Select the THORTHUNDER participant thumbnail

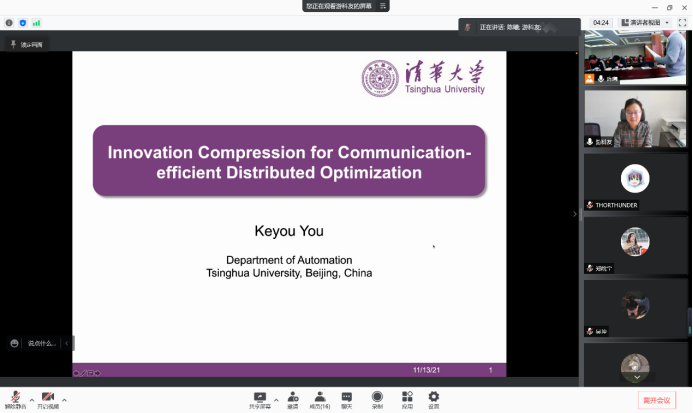click(635, 182)
